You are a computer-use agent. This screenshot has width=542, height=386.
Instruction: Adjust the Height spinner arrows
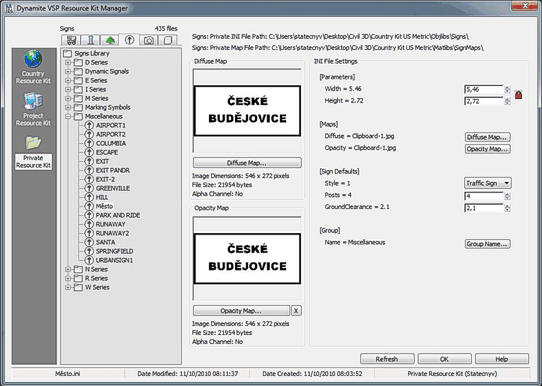pyautogui.click(x=507, y=102)
